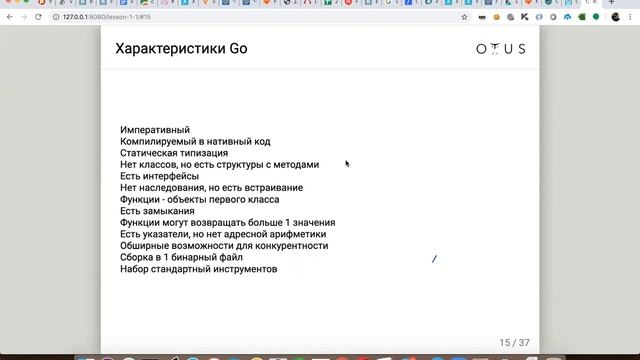The image size is (640, 360).
Task: Open the grey ring extension icon
Action: 553,17
